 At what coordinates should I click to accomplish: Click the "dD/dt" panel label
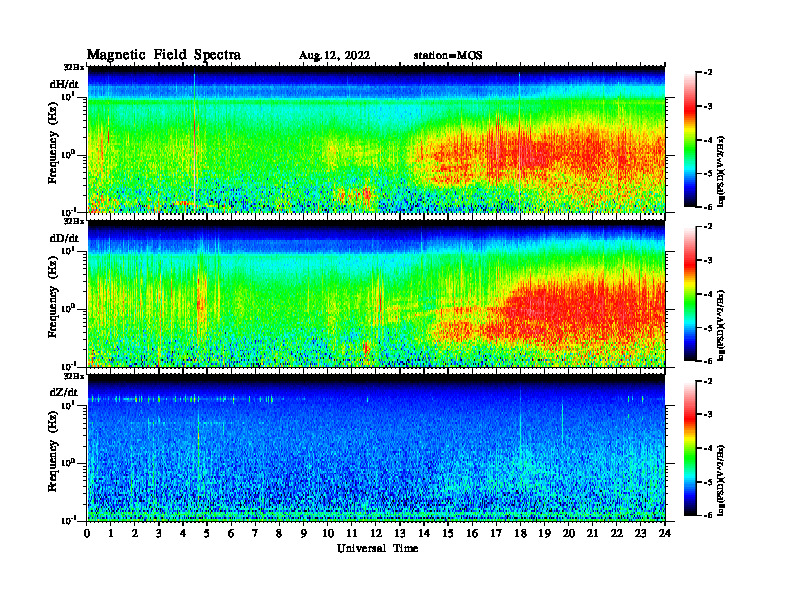point(64,238)
